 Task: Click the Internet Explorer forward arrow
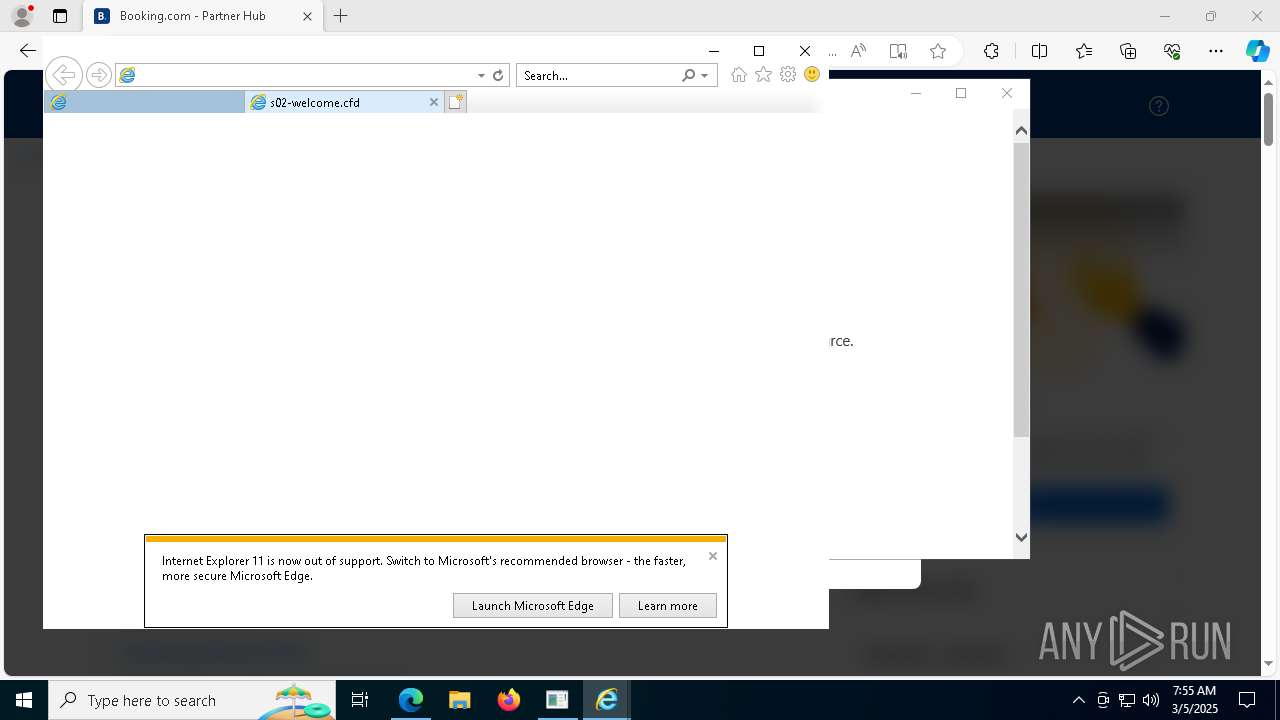tap(98, 75)
